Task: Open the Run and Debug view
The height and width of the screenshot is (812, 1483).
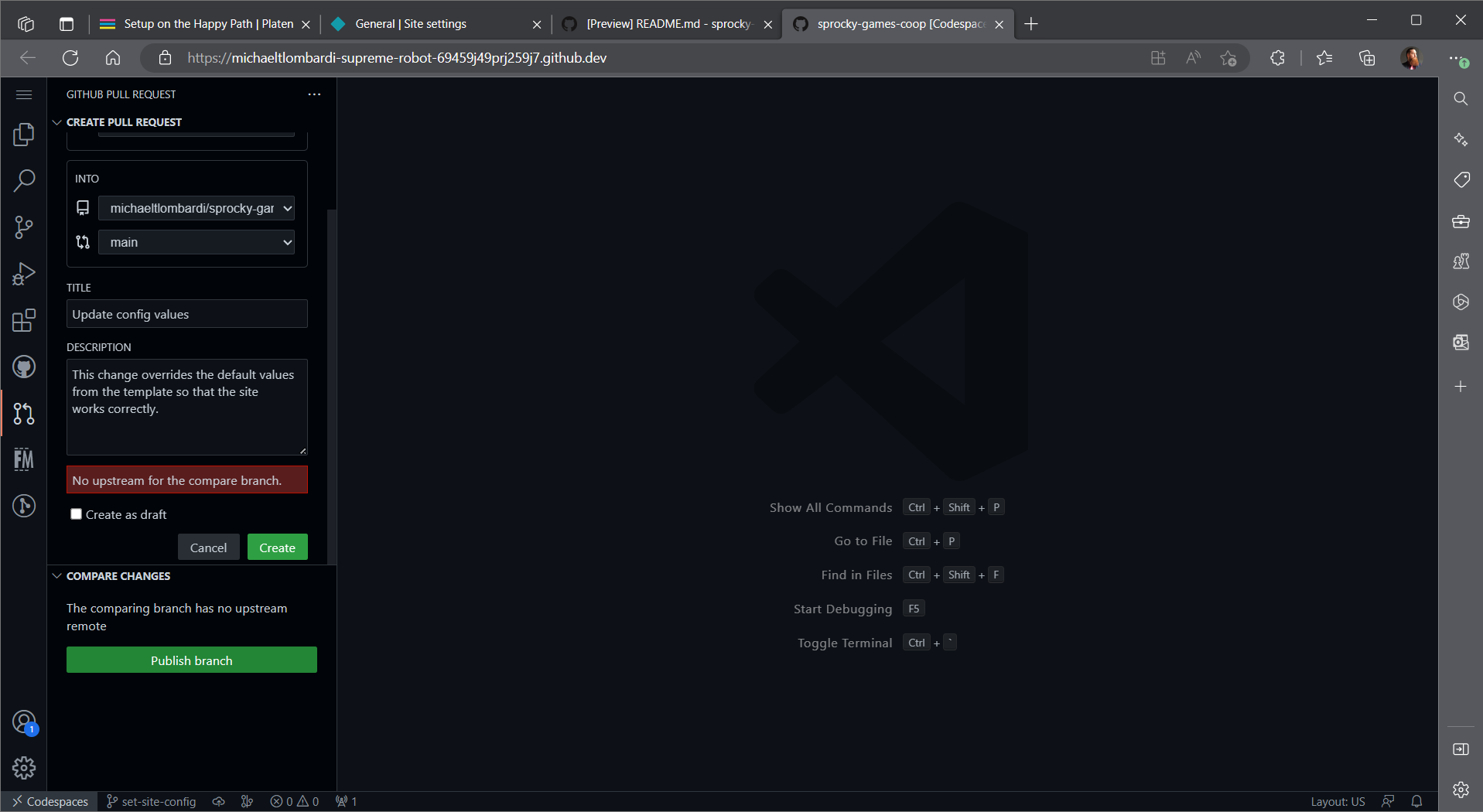Action: 24,274
